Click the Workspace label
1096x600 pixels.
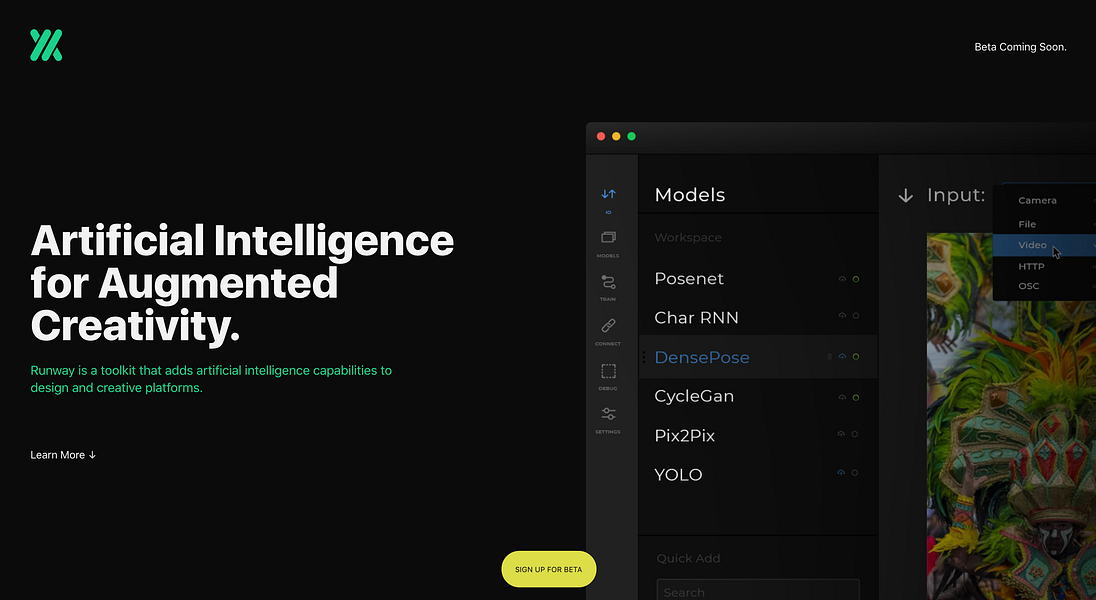tap(688, 238)
